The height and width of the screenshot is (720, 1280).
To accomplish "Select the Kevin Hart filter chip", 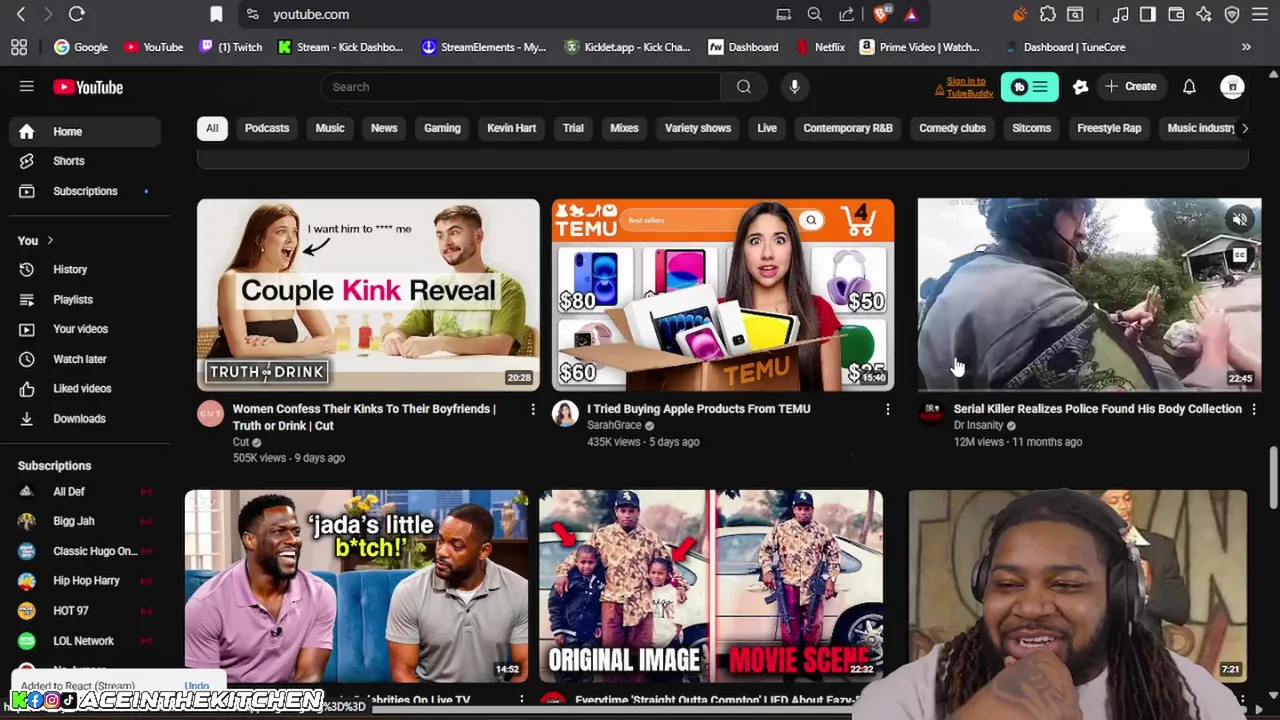I will pos(511,128).
